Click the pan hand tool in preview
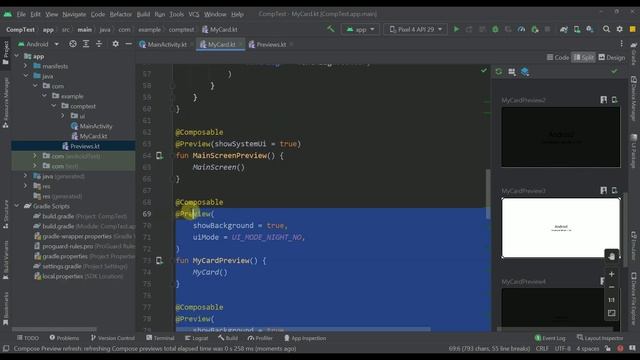Viewport: 640px width, 360px height. [x=611, y=256]
